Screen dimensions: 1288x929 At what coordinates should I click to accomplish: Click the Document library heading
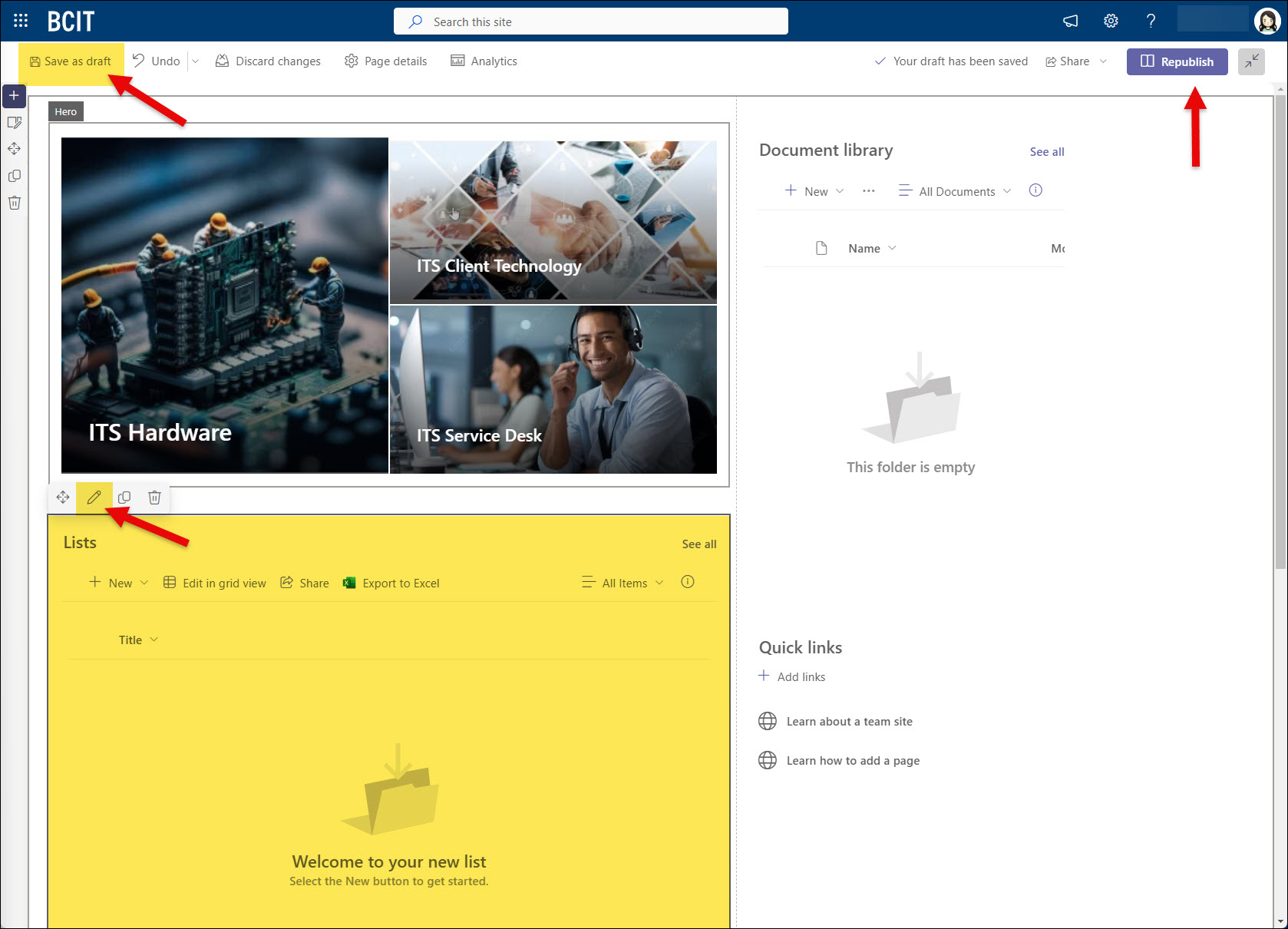(x=826, y=150)
